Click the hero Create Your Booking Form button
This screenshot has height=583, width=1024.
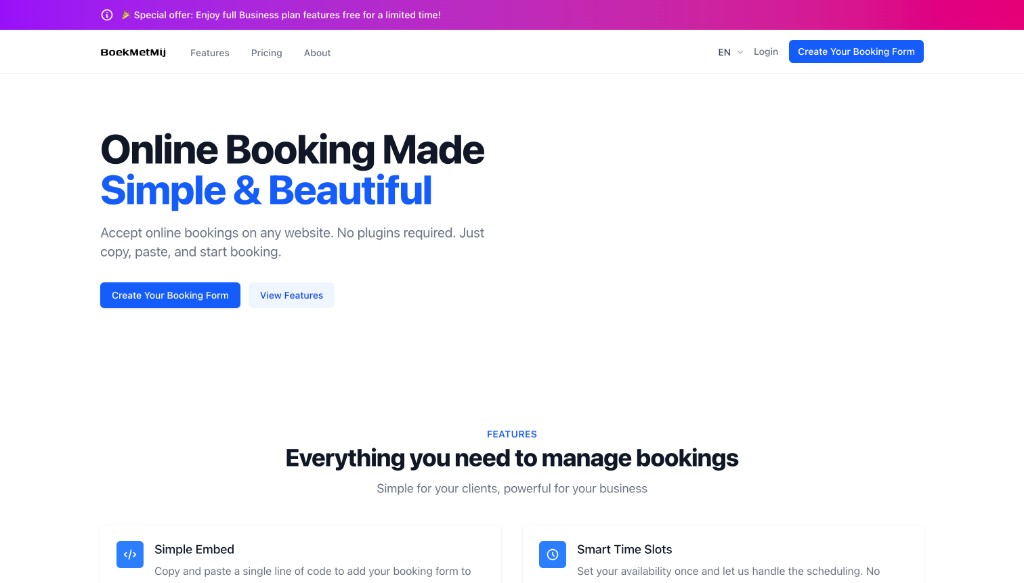170,295
